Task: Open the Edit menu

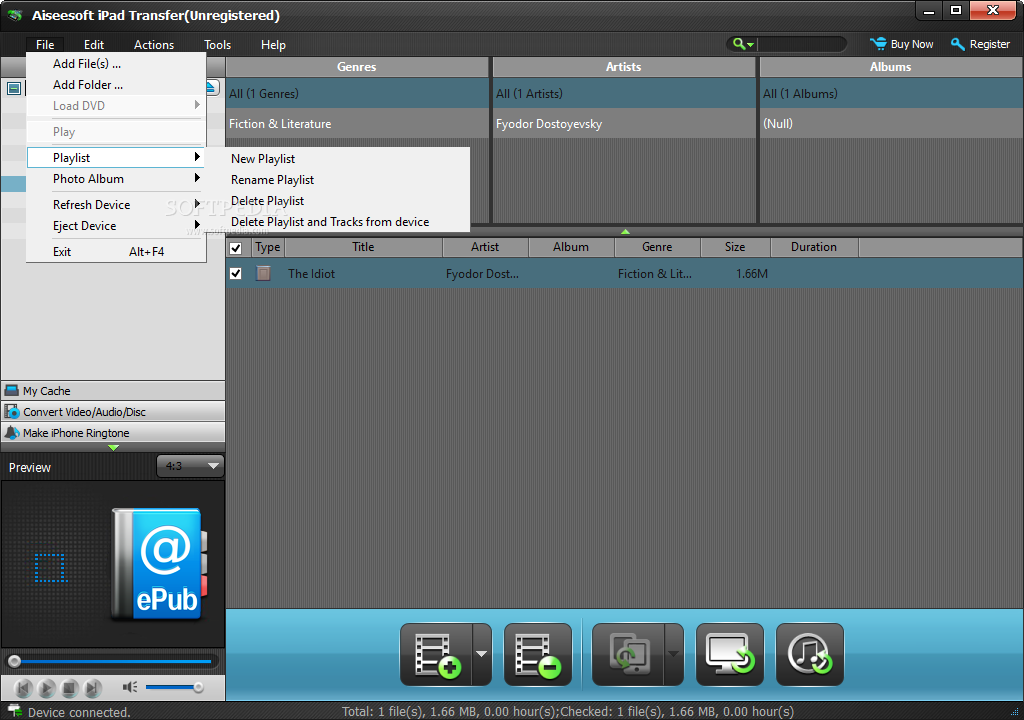Action: (93, 44)
